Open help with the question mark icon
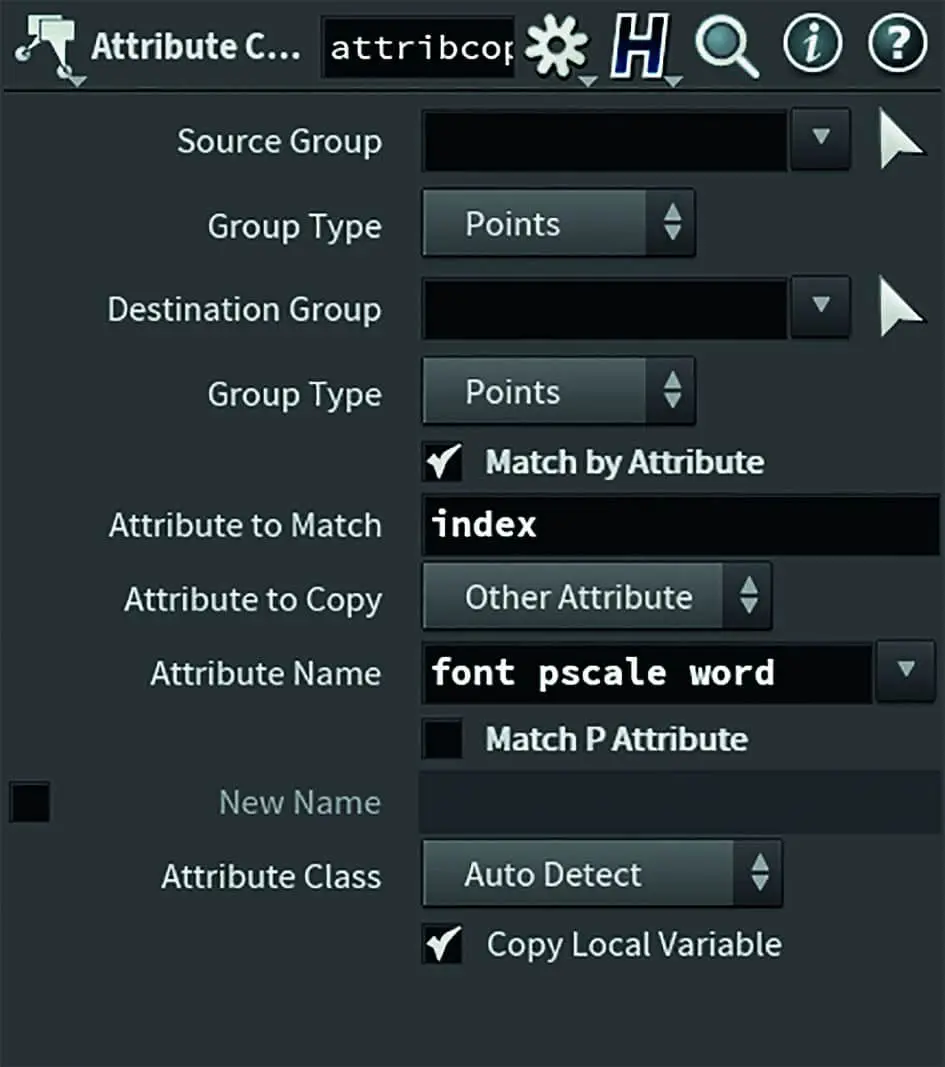 [x=895, y=46]
